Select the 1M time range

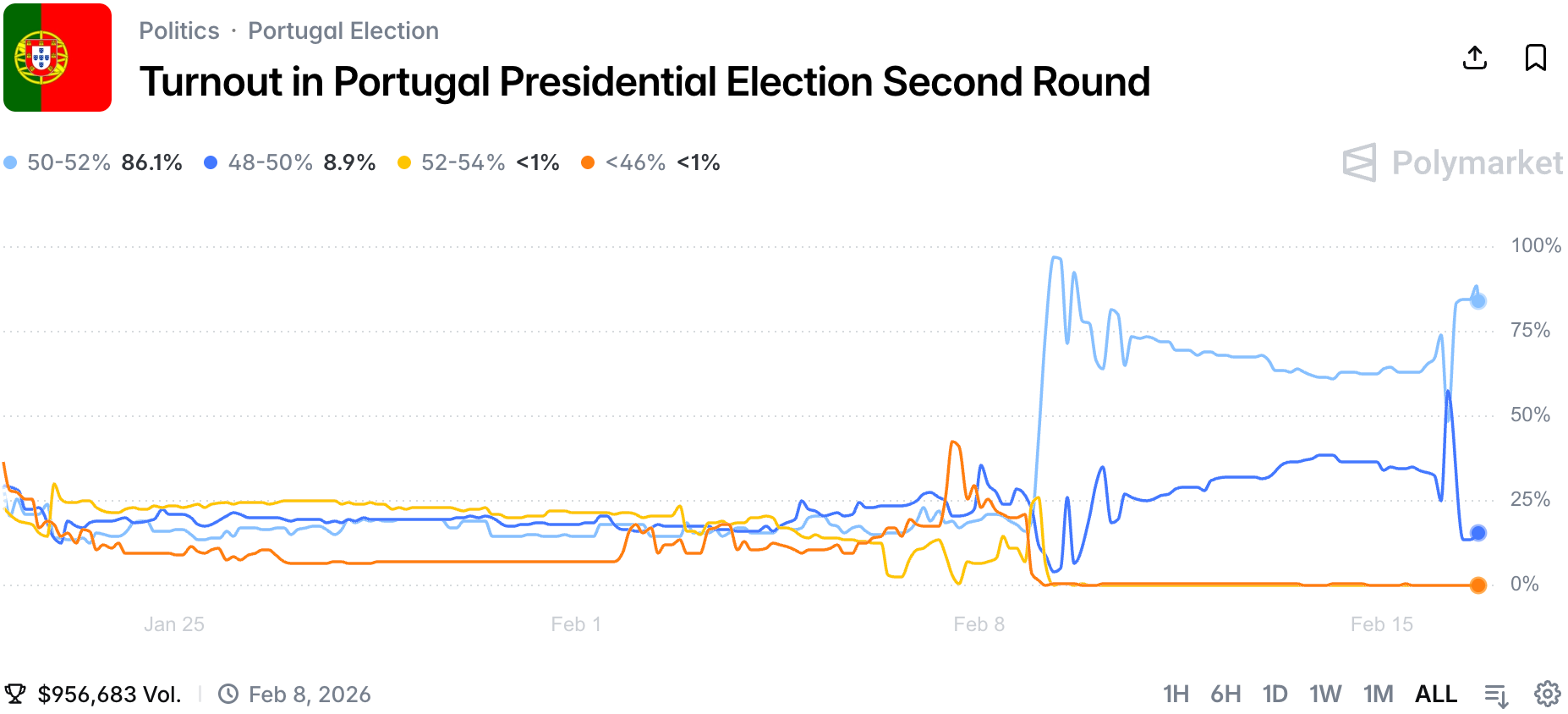1378,694
